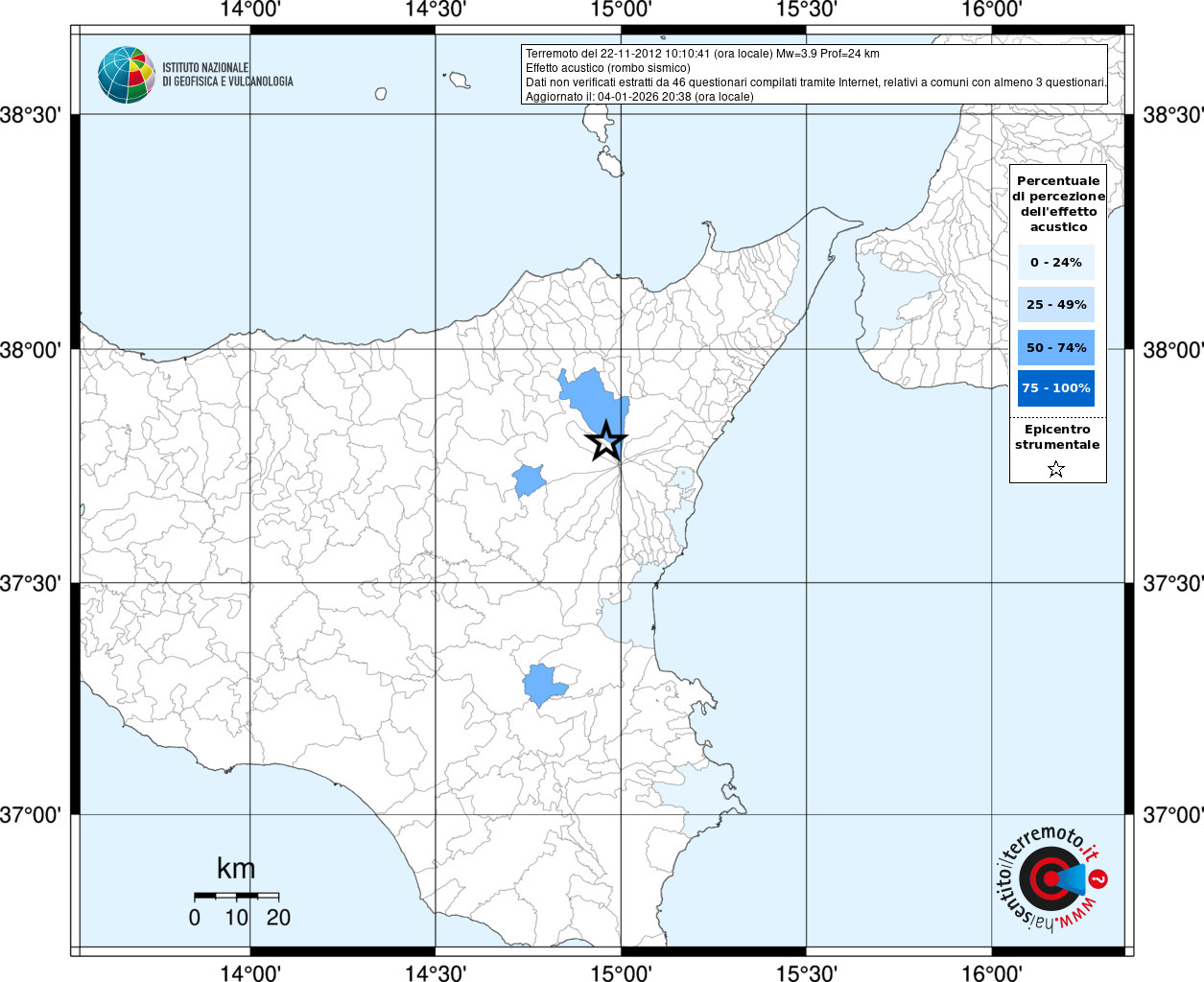Click the km scale bar
The width and height of the screenshot is (1204, 982).
pyautogui.click(x=236, y=896)
